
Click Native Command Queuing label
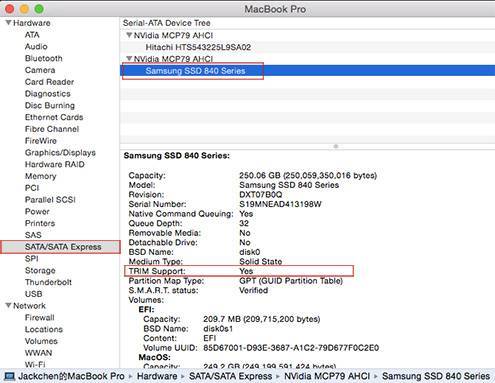click(x=181, y=214)
